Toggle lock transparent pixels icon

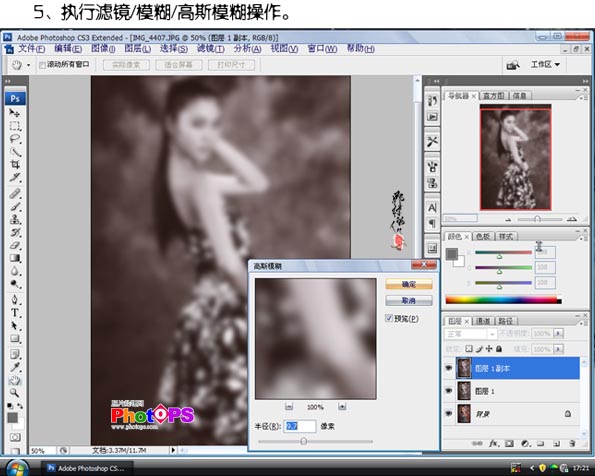[x=469, y=348]
